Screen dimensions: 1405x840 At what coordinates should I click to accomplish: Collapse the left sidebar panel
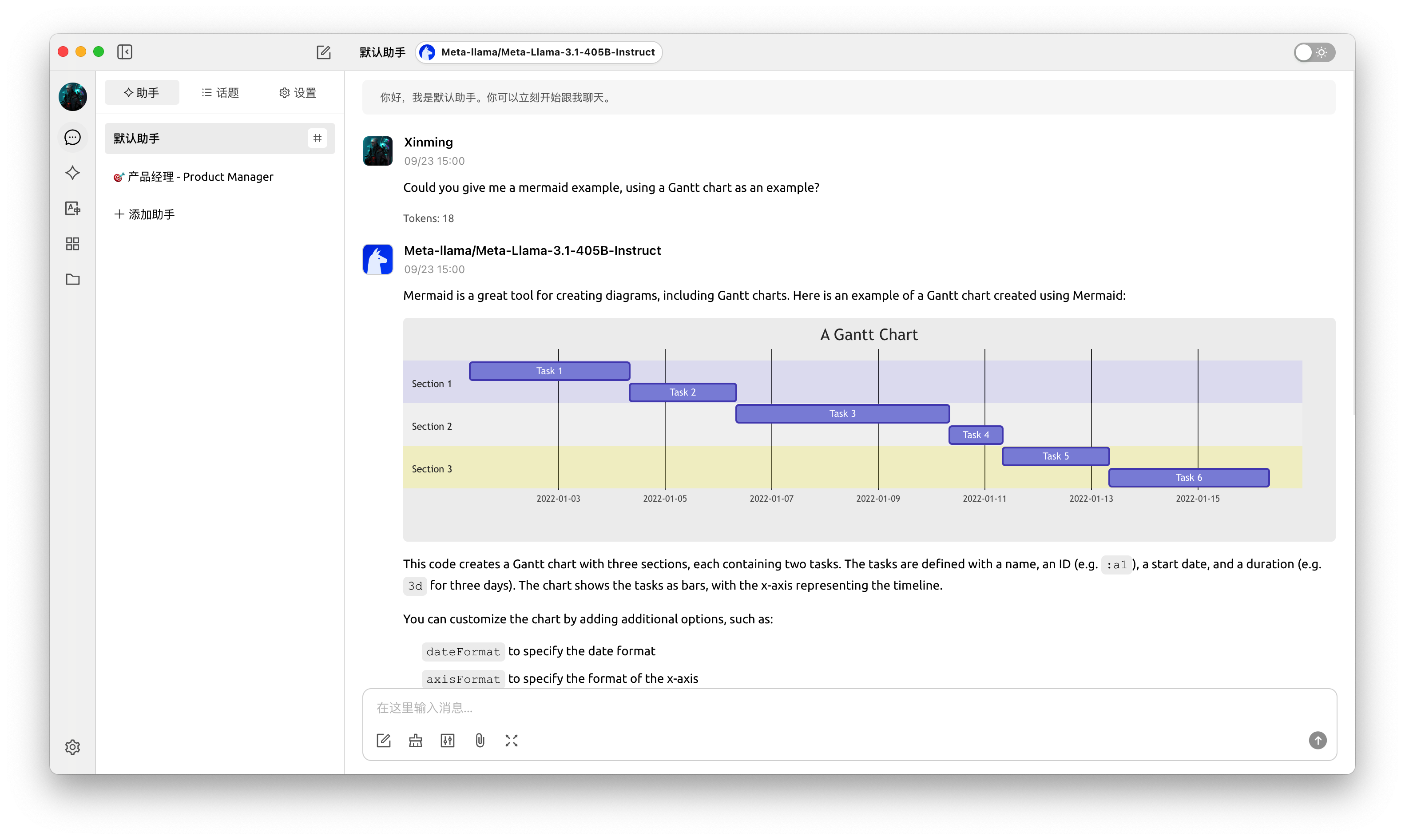click(x=124, y=52)
